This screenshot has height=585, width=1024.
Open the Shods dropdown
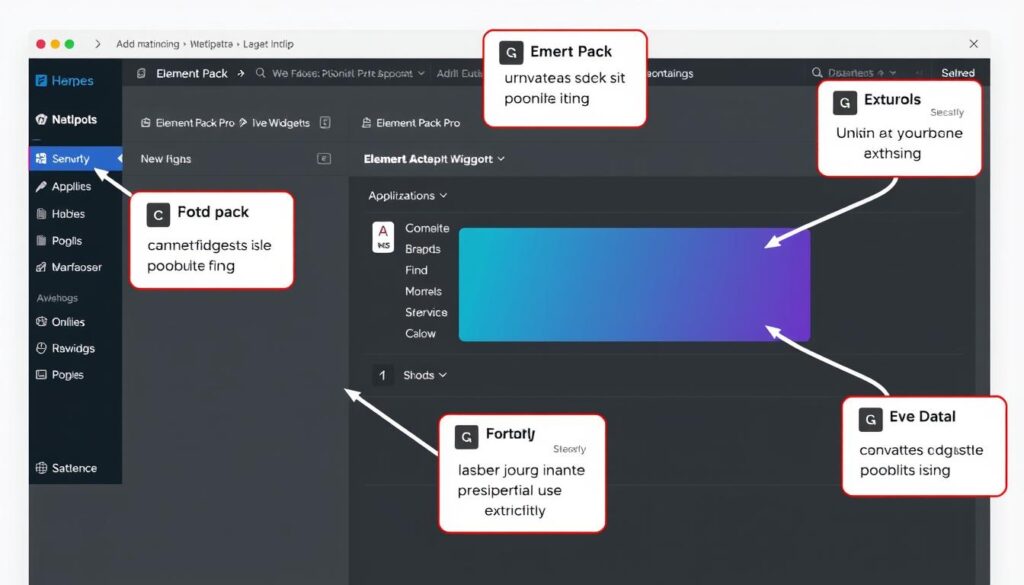click(x=425, y=375)
